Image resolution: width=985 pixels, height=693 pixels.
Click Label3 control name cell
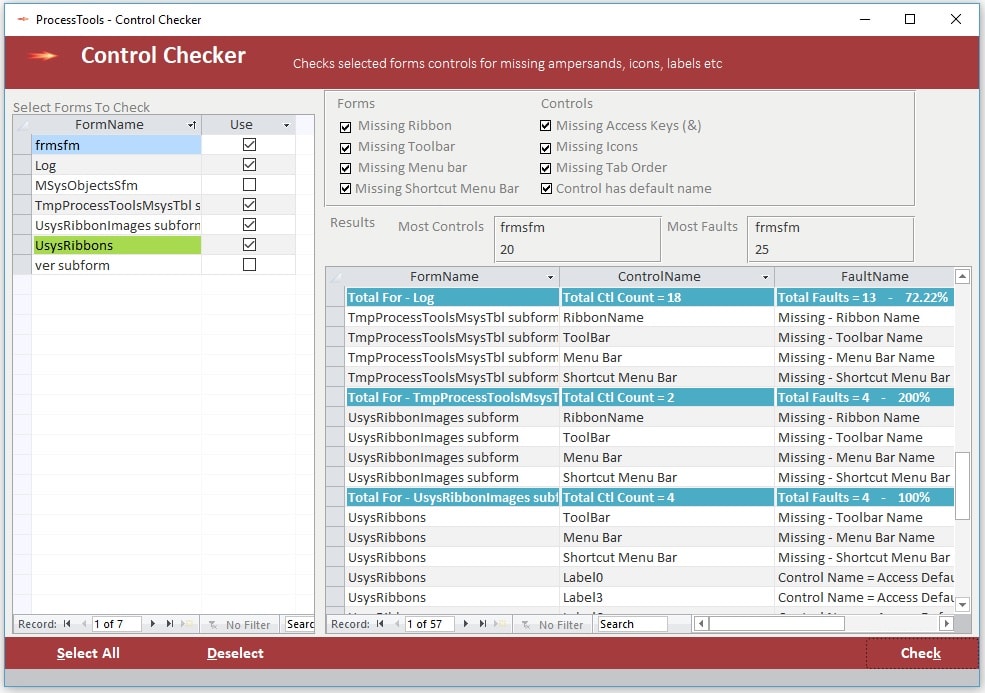coord(667,598)
